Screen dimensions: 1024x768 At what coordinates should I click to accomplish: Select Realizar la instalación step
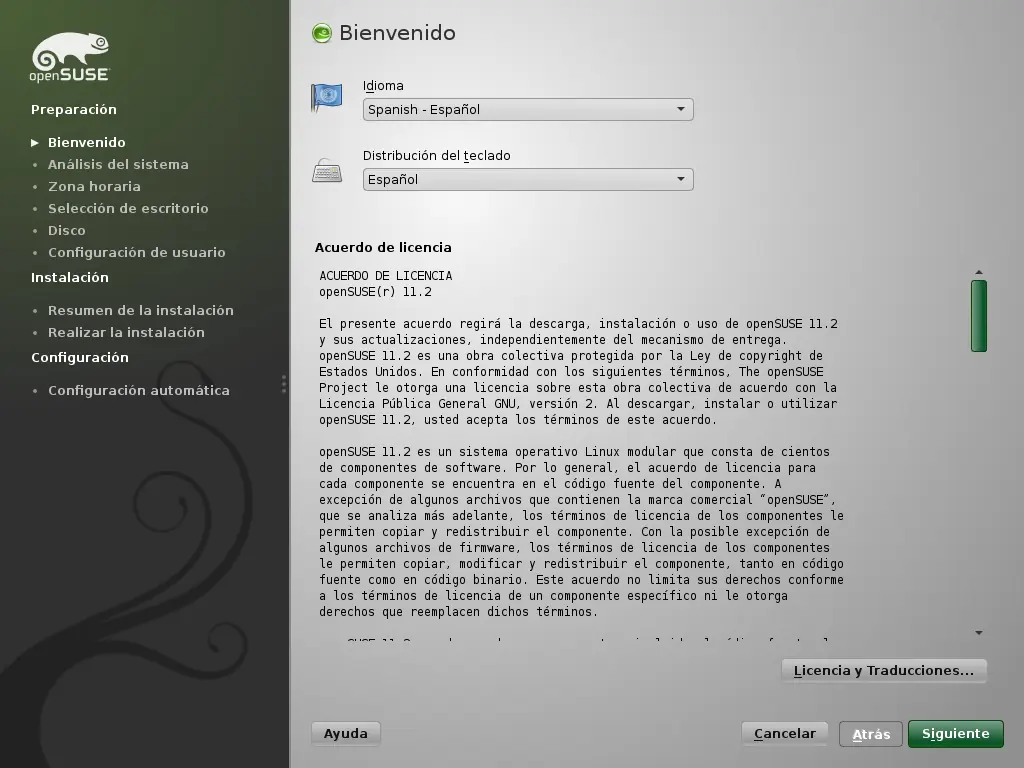click(126, 332)
